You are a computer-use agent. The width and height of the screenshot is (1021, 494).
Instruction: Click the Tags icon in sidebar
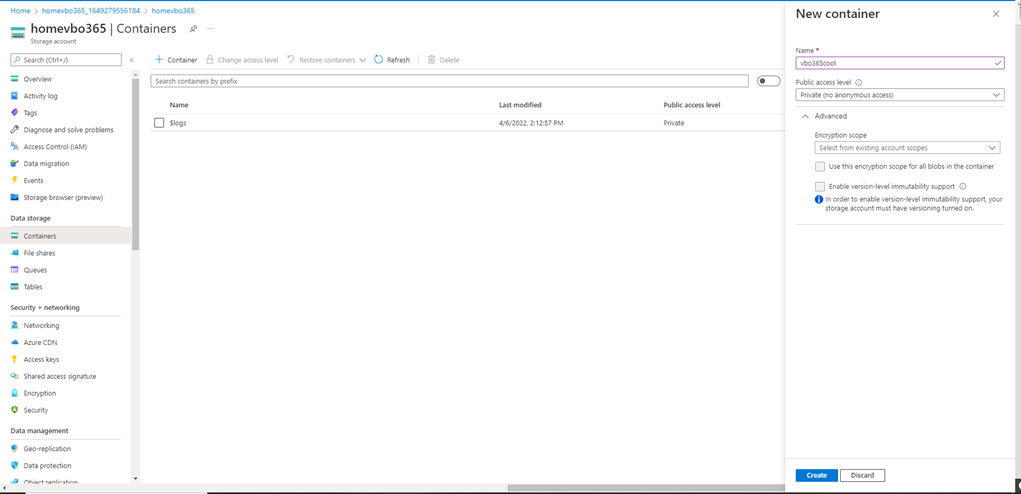tap(14, 113)
